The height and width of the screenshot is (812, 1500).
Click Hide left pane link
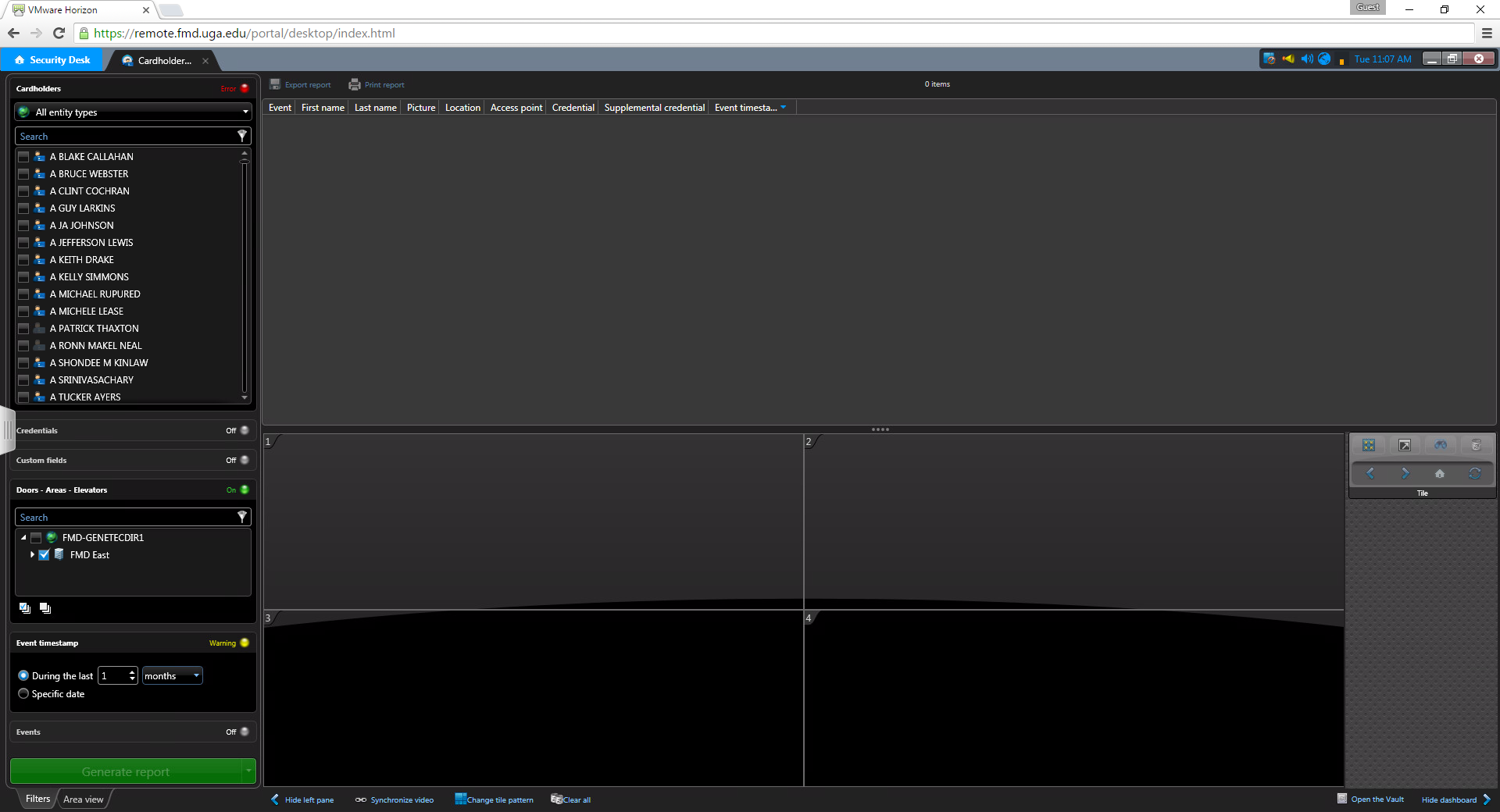click(x=302, y=800)
